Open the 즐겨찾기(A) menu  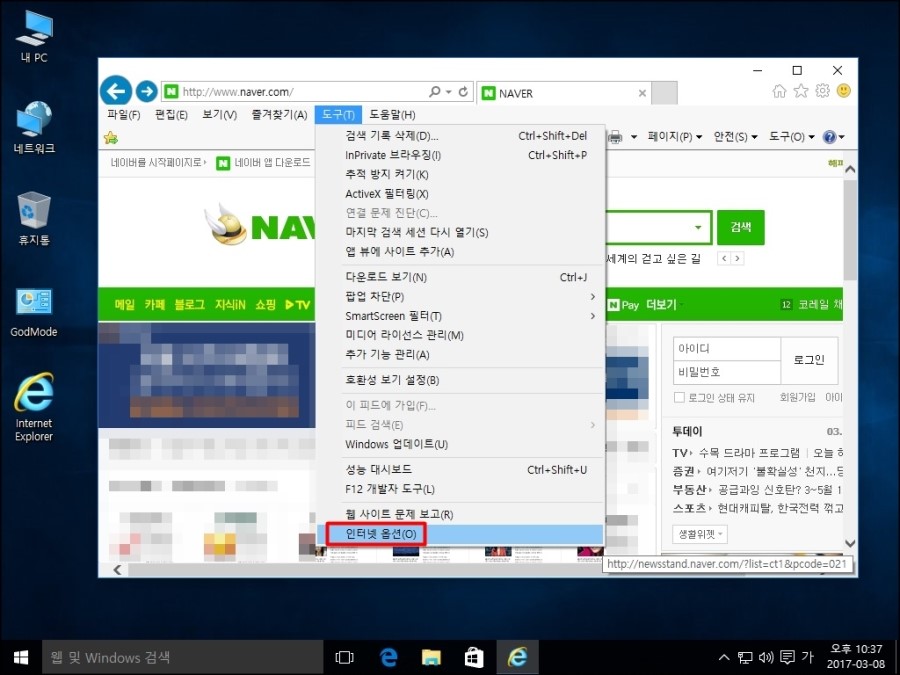[280, 115]
